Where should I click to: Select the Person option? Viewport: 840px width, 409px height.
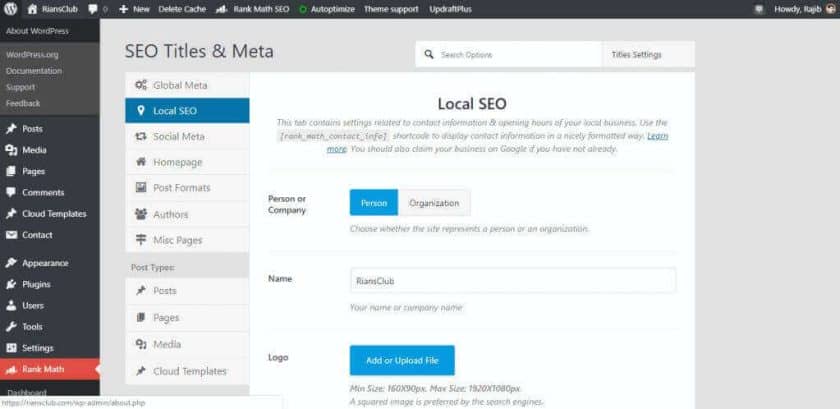coord(374,203)
